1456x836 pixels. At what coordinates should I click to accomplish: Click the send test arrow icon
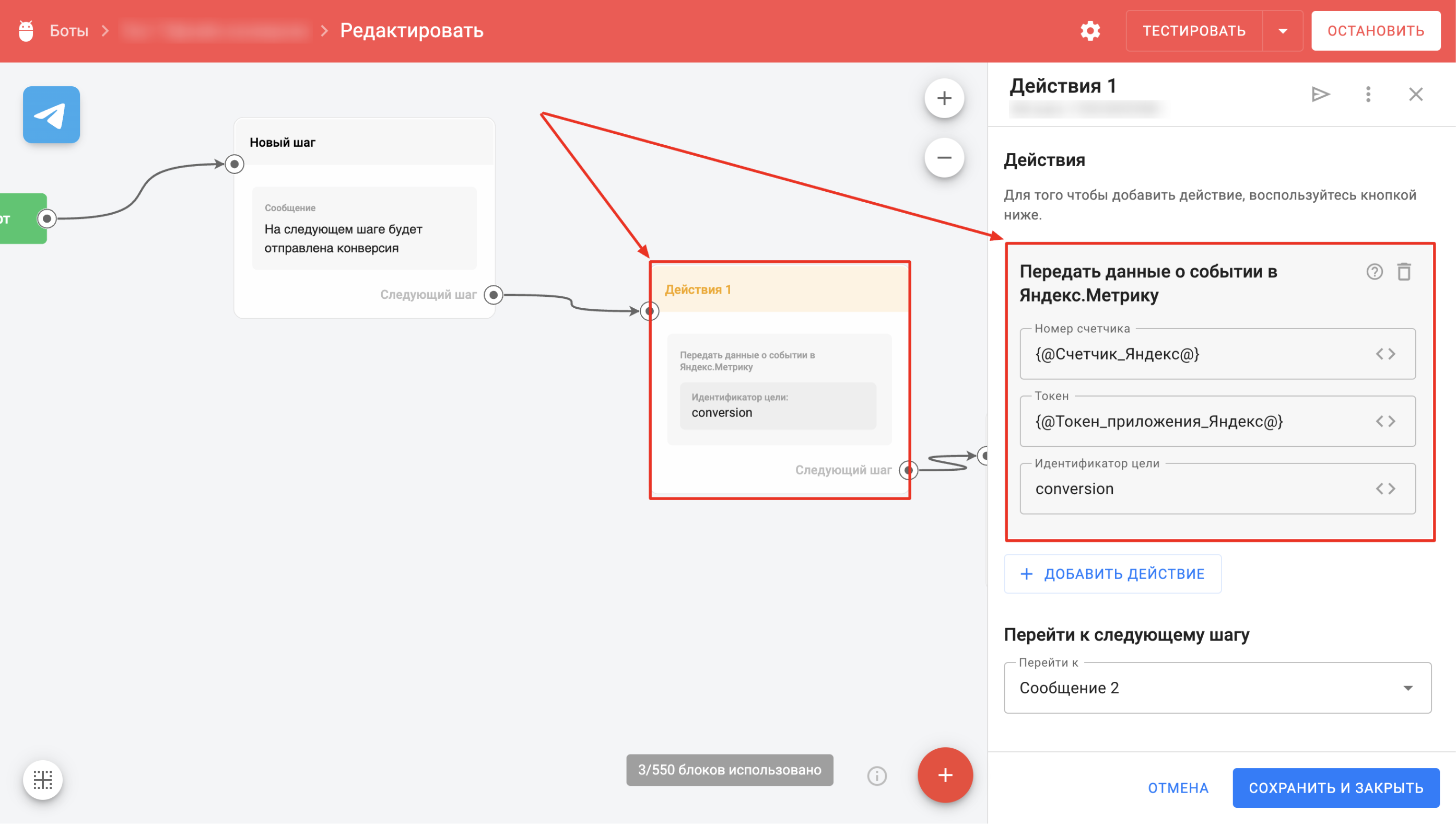[x=1321, y=94]
